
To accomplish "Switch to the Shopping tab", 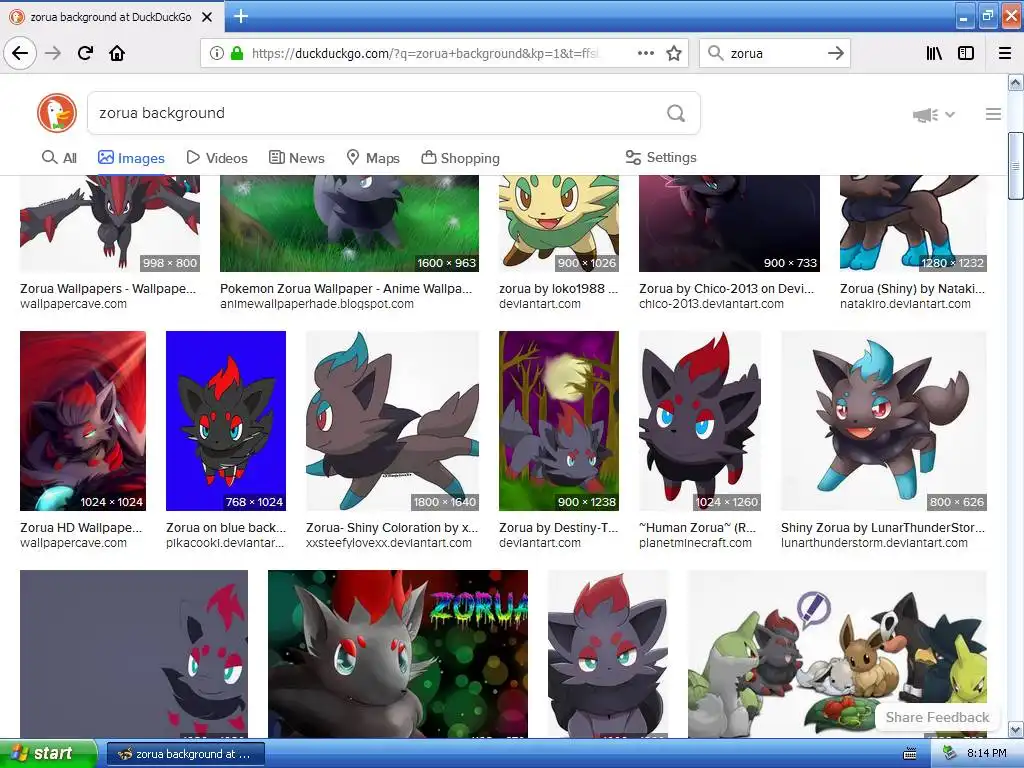I will [x=460, y=158].
